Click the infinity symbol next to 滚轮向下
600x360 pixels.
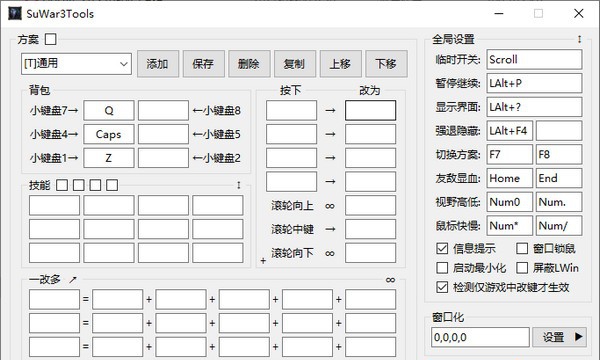pos(330,253)
